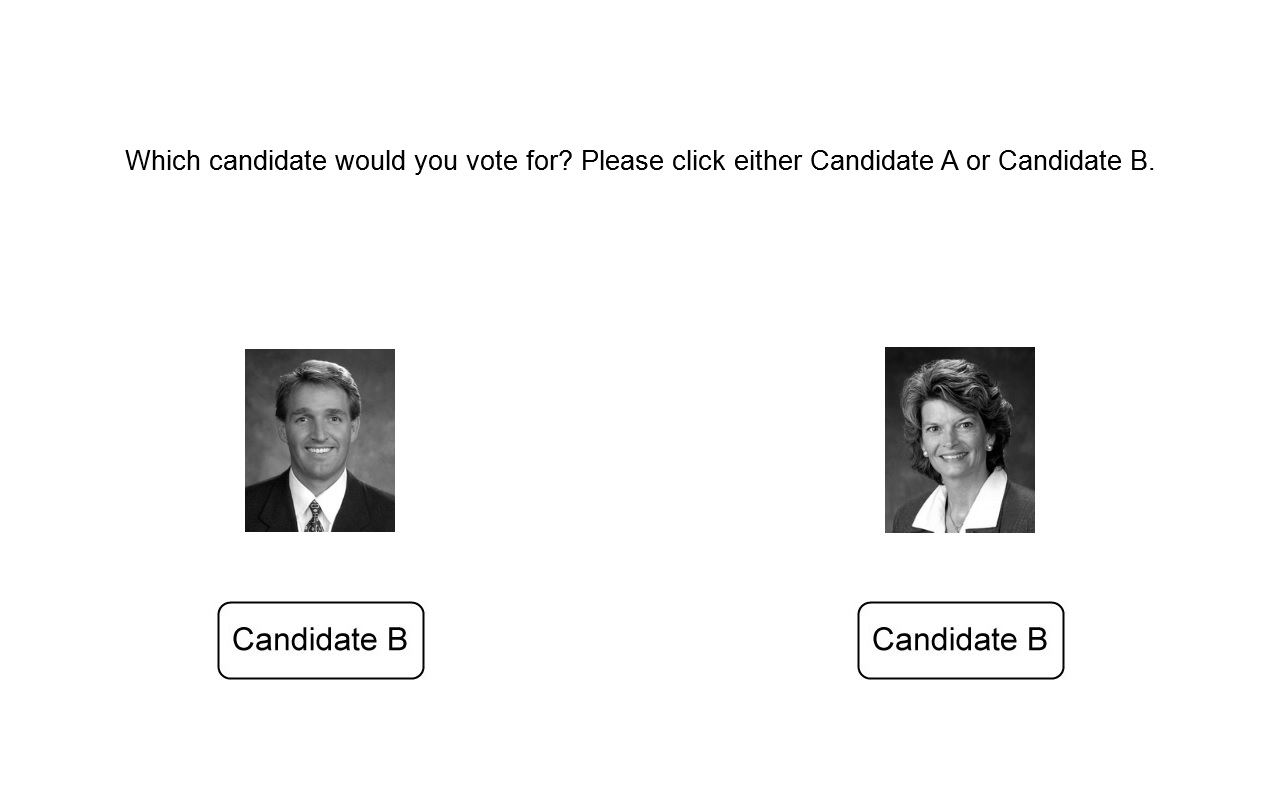Vote for the male candidate using his button
Image resolution: width=1280 pixels, height=800 pixels.
[321, 640]
